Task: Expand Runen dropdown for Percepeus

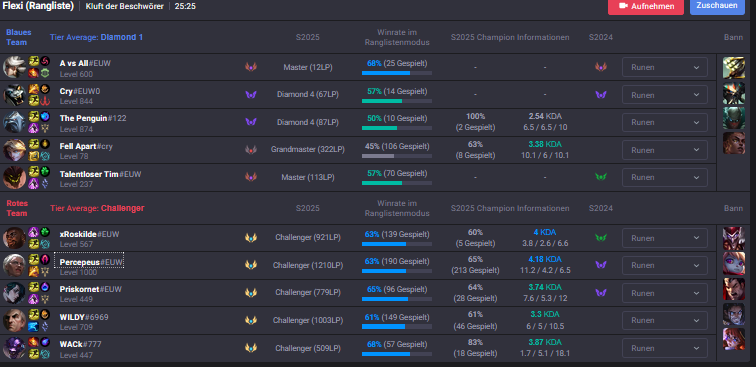Action: coord(665,265)
